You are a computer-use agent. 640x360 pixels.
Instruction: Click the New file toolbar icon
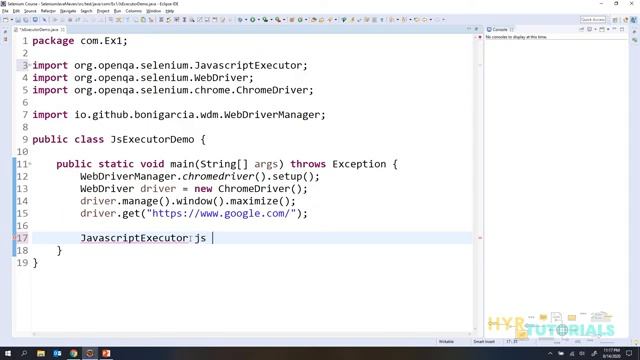[6, 20]
